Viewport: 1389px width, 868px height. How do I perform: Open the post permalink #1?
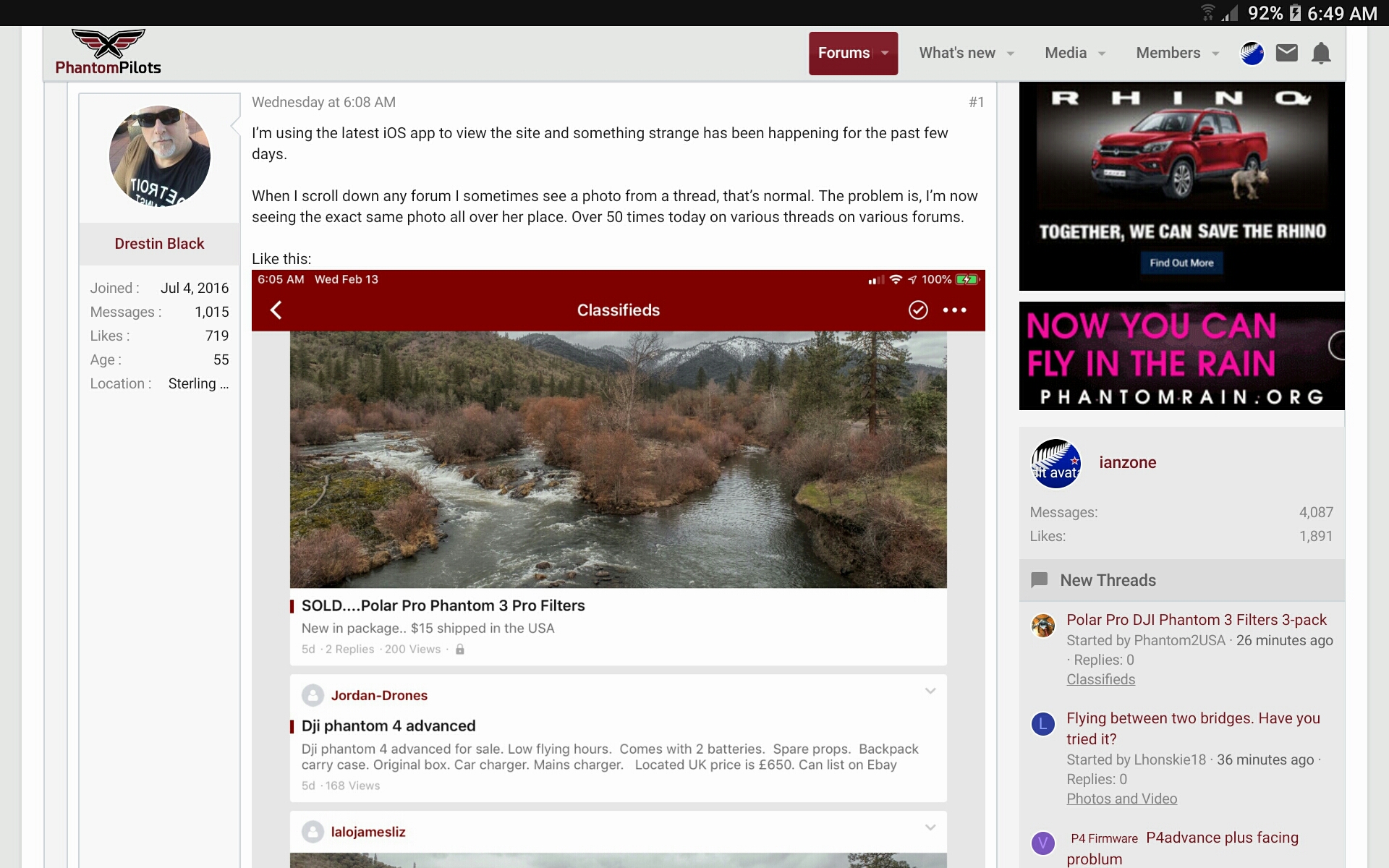977,102
